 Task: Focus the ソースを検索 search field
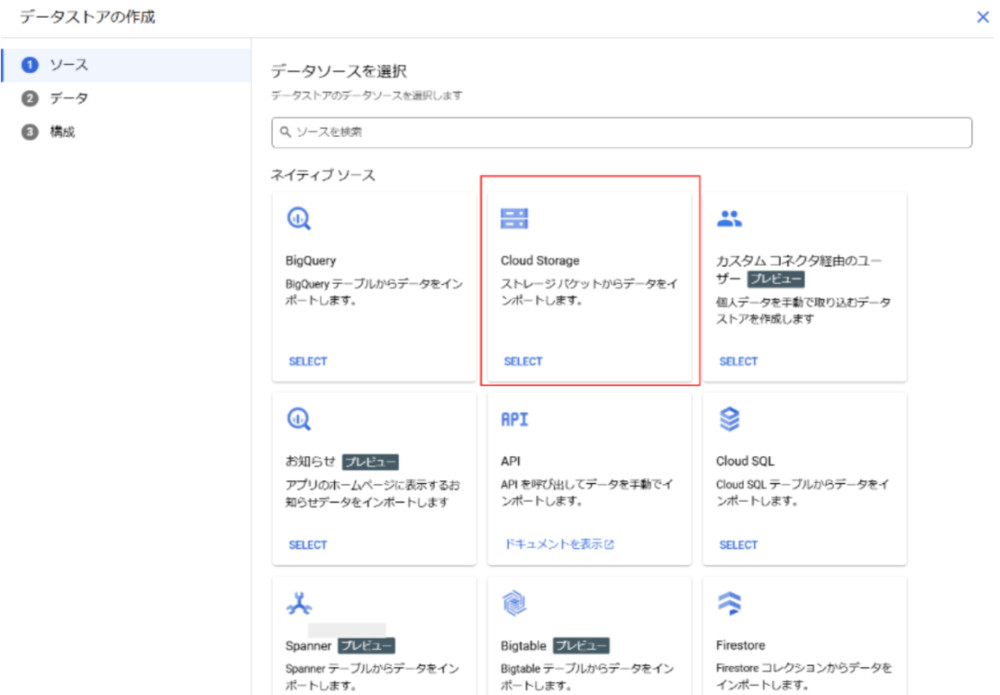[x=620, y=132]
